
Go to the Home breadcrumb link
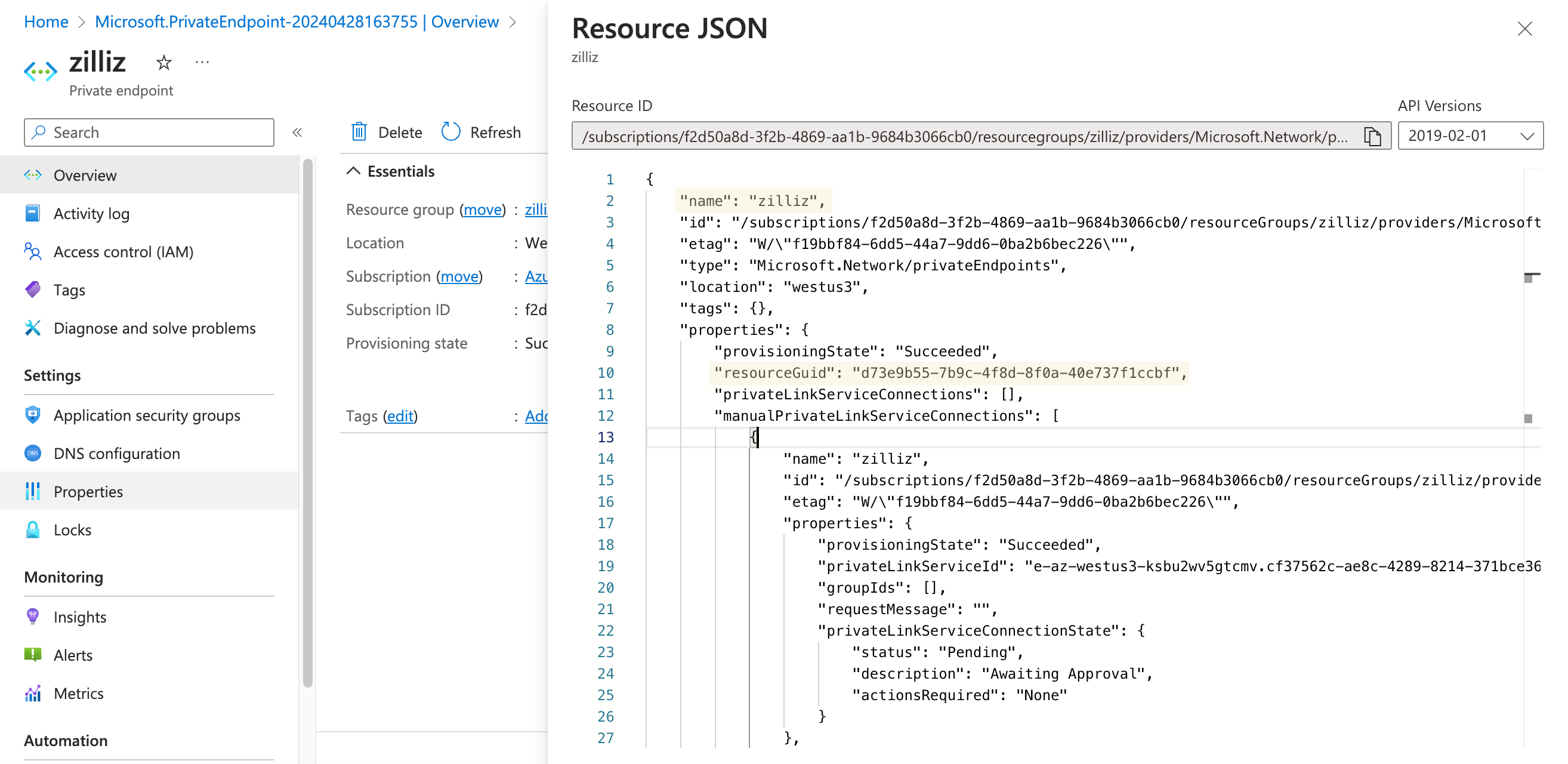47,22
